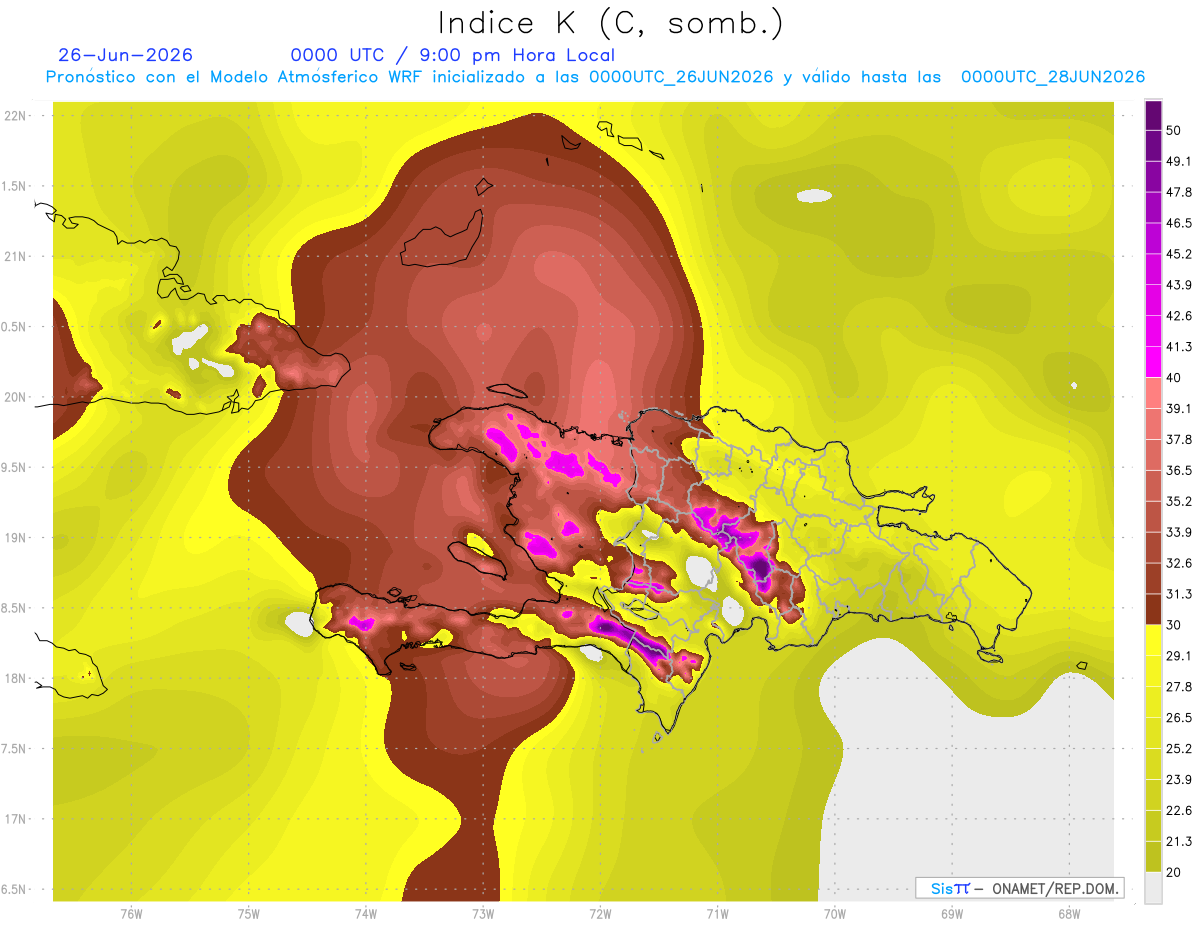Select the '26-Jun-2026' date text
Screen dimensions: 1200x927
coord(126,55)
